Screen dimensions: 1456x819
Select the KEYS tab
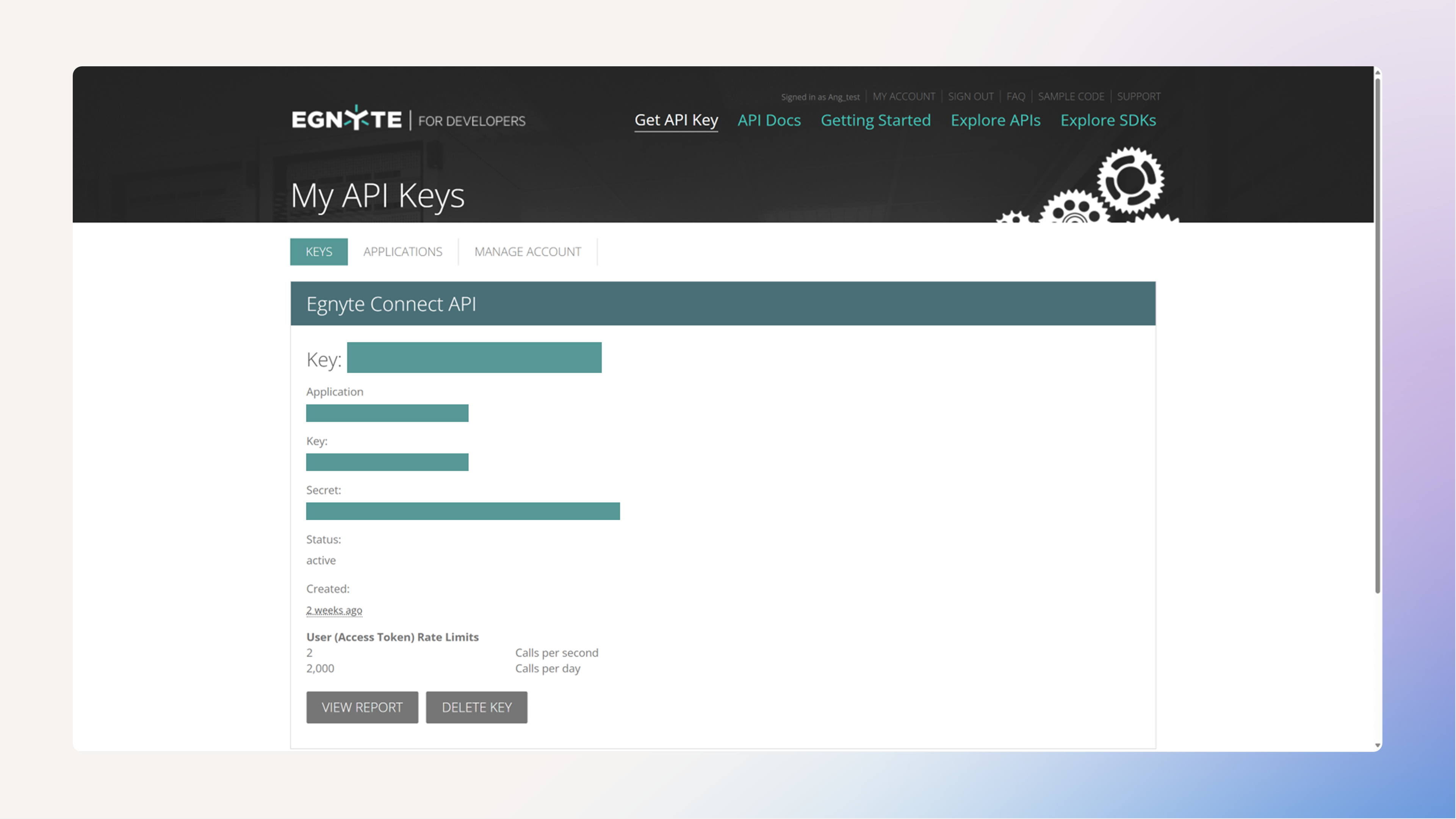point(319,252)
